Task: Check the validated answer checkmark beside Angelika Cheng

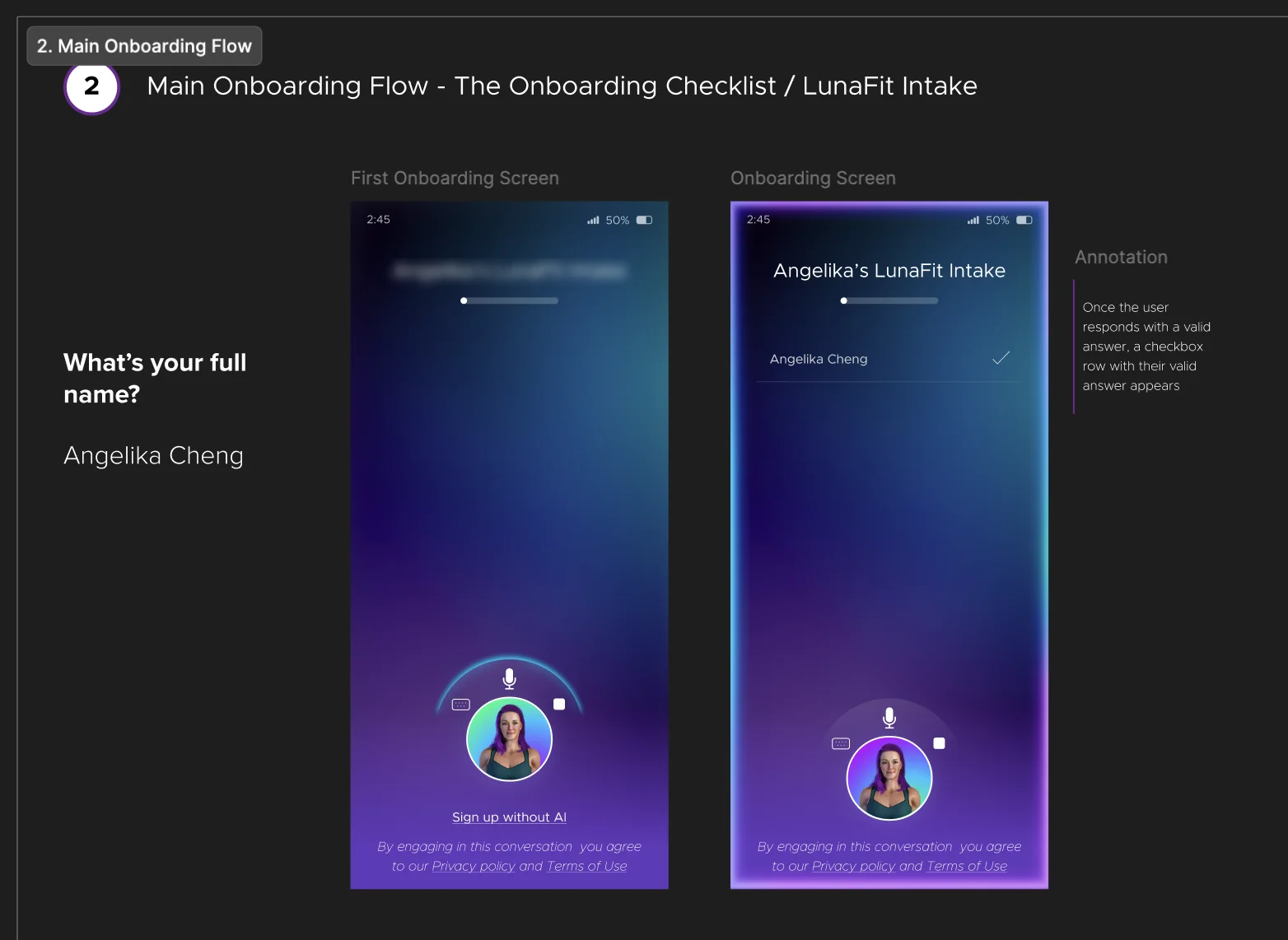Action: 1001,358
